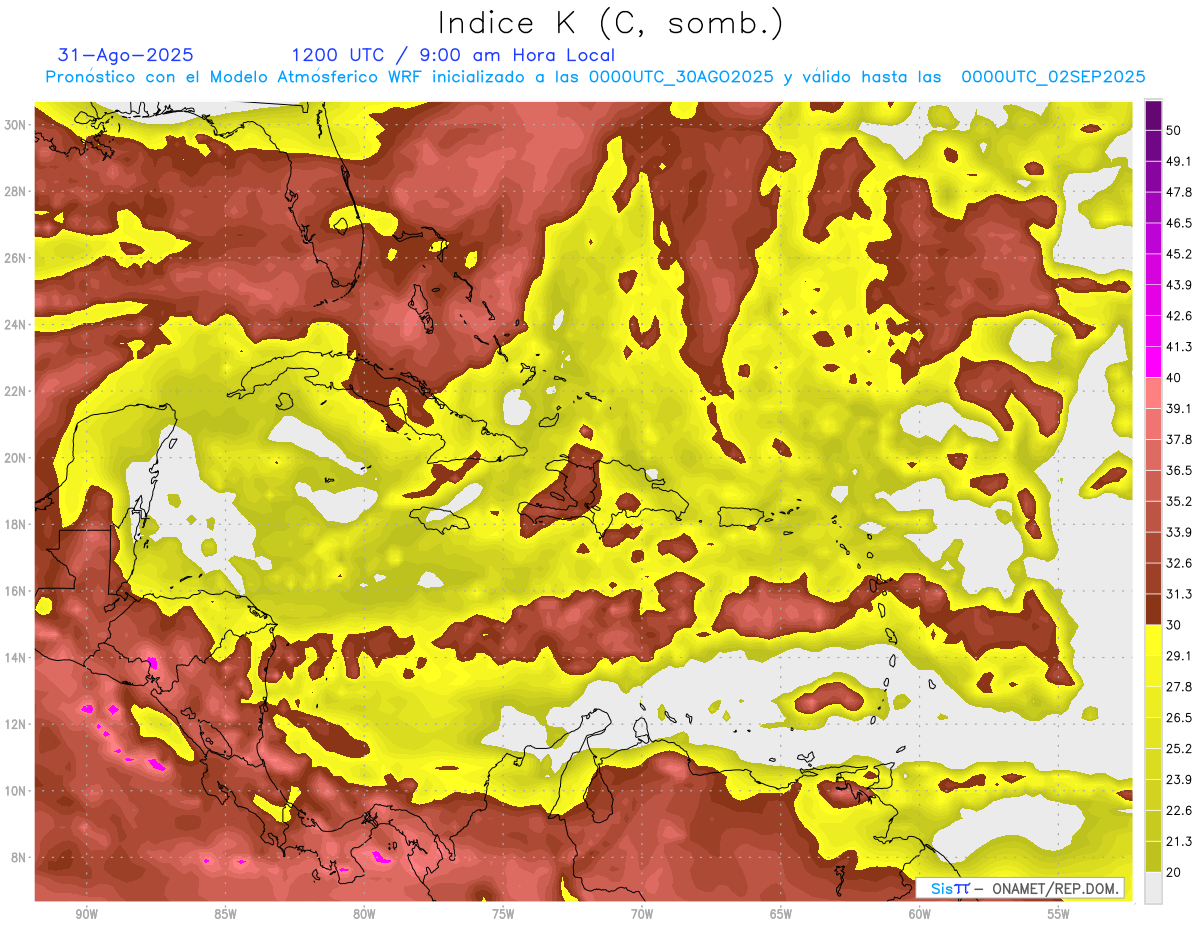
Task: Click the legend value '27.8'
Action: click(x=1179, y=687)
